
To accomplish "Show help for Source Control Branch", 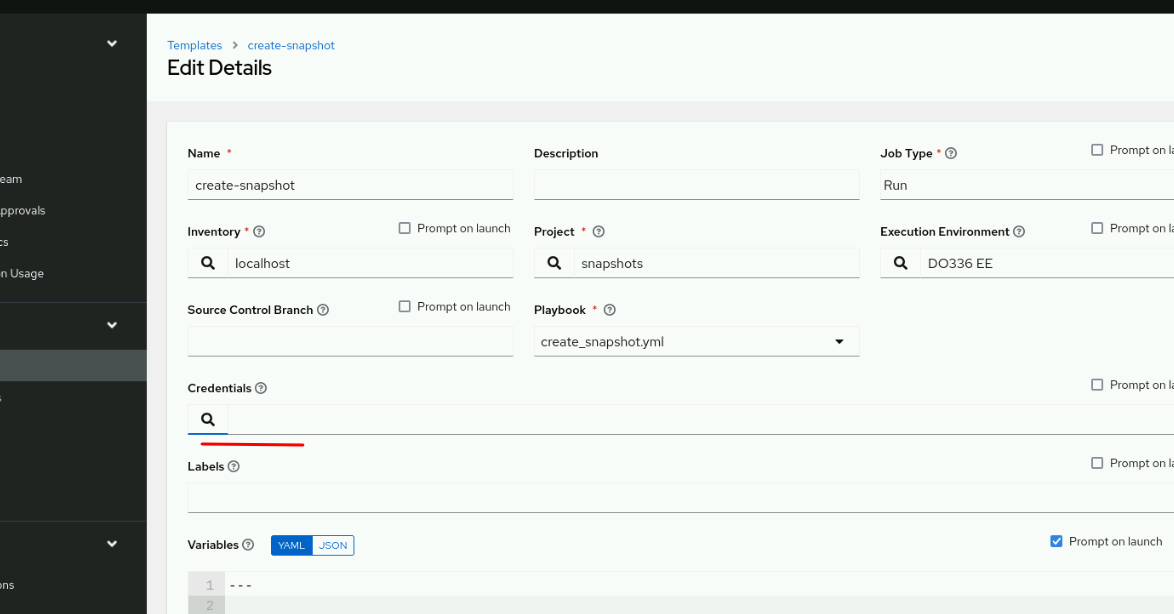I will (x=323, y=310).
